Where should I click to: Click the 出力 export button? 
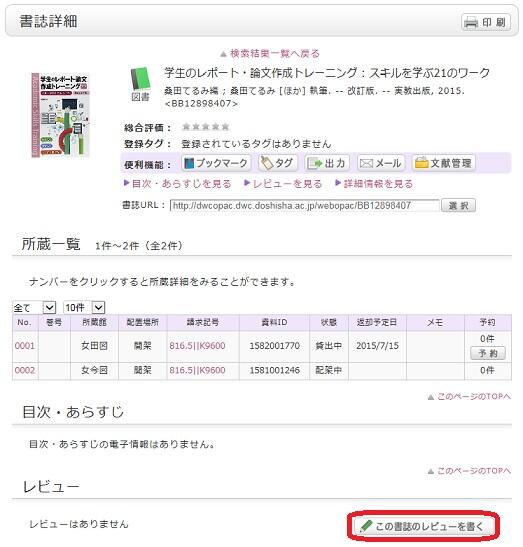(327, 163)
